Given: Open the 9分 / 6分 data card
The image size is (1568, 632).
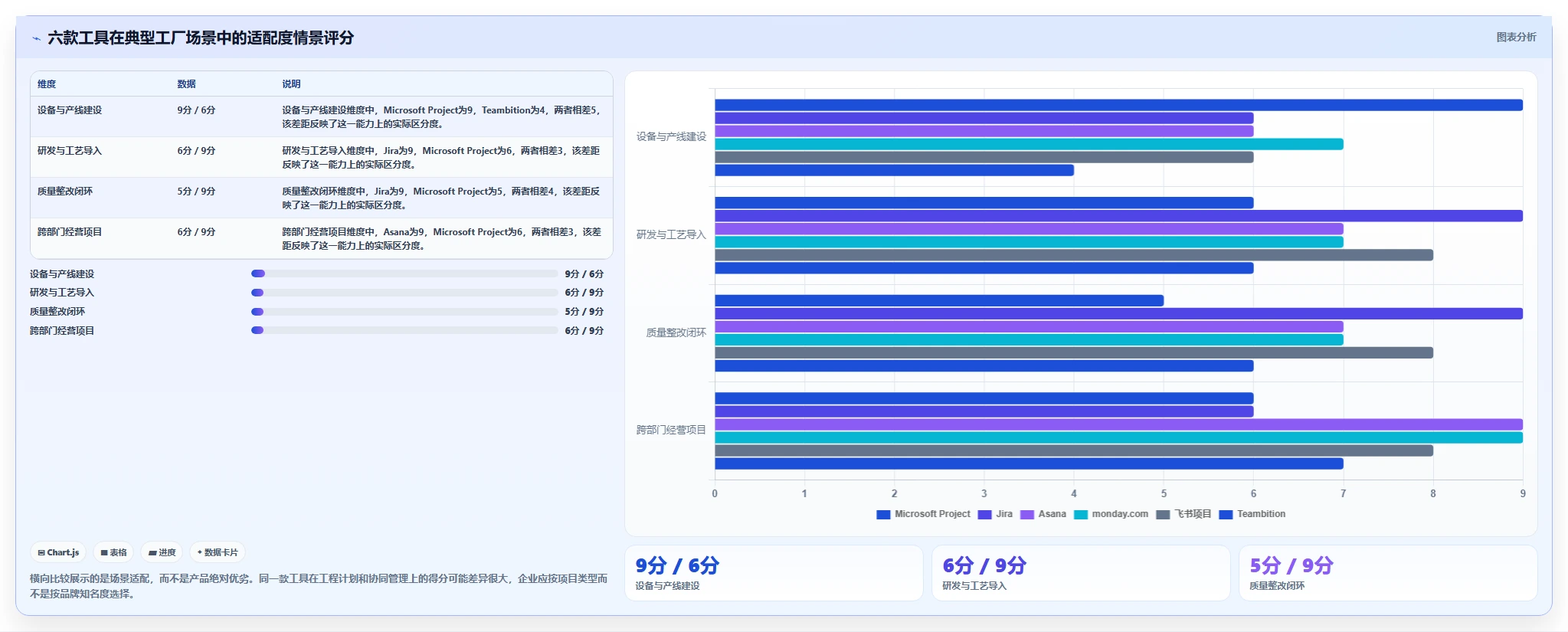Looking at the screenshot, I should [774, 573].
